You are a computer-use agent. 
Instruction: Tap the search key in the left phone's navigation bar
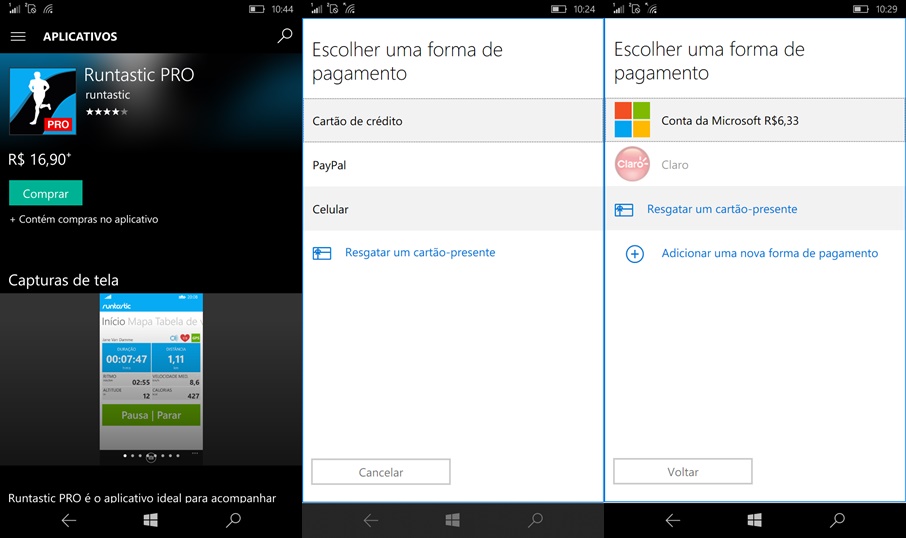tap(233, 521)
